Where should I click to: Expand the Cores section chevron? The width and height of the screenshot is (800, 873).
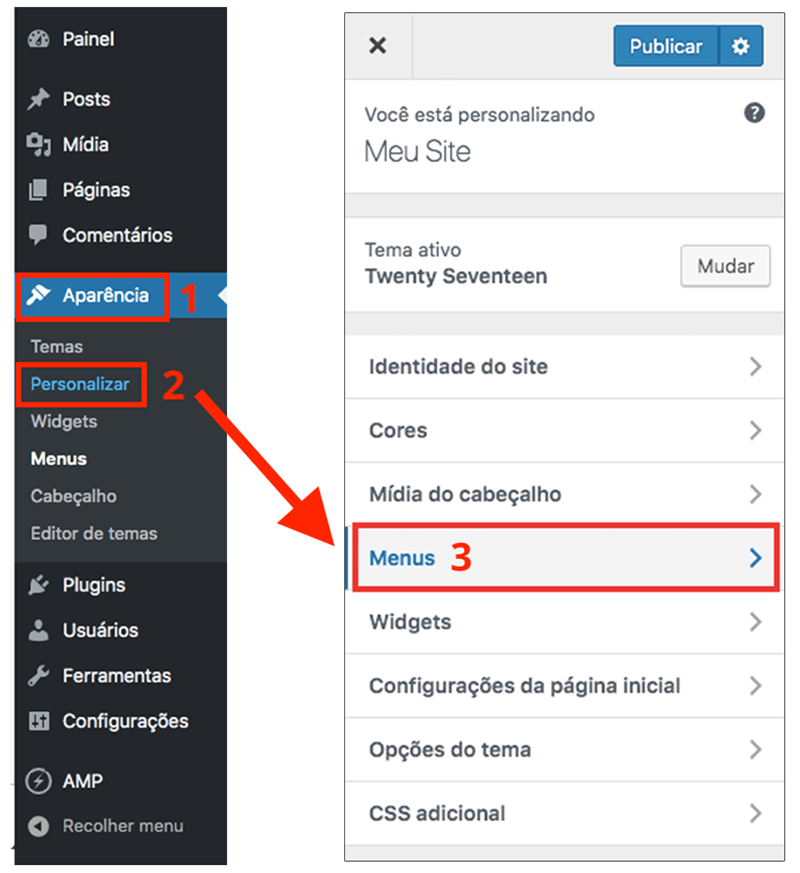click(757, 430)
